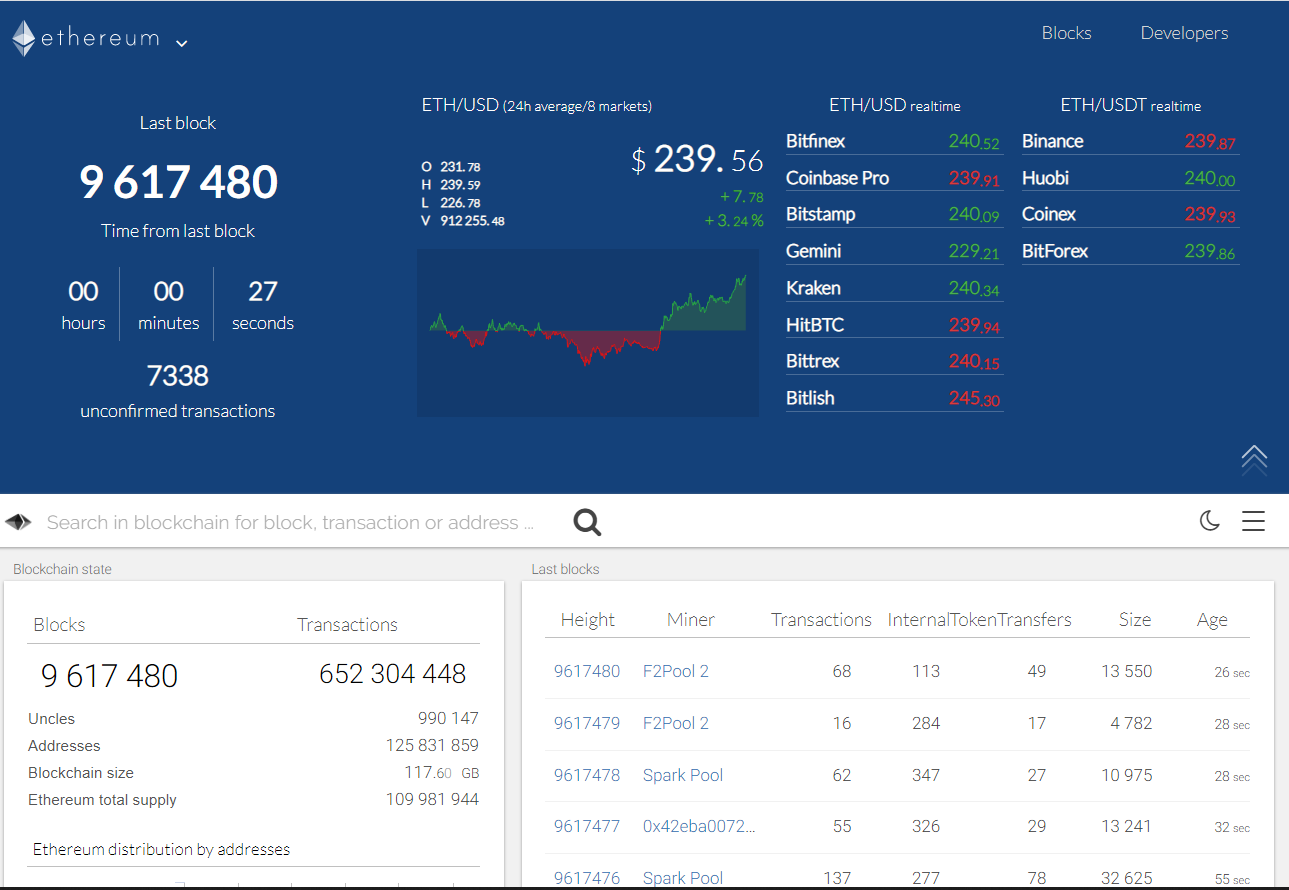
Task: Open miner address 0x42eba0072...
Action: coord(699,827)
